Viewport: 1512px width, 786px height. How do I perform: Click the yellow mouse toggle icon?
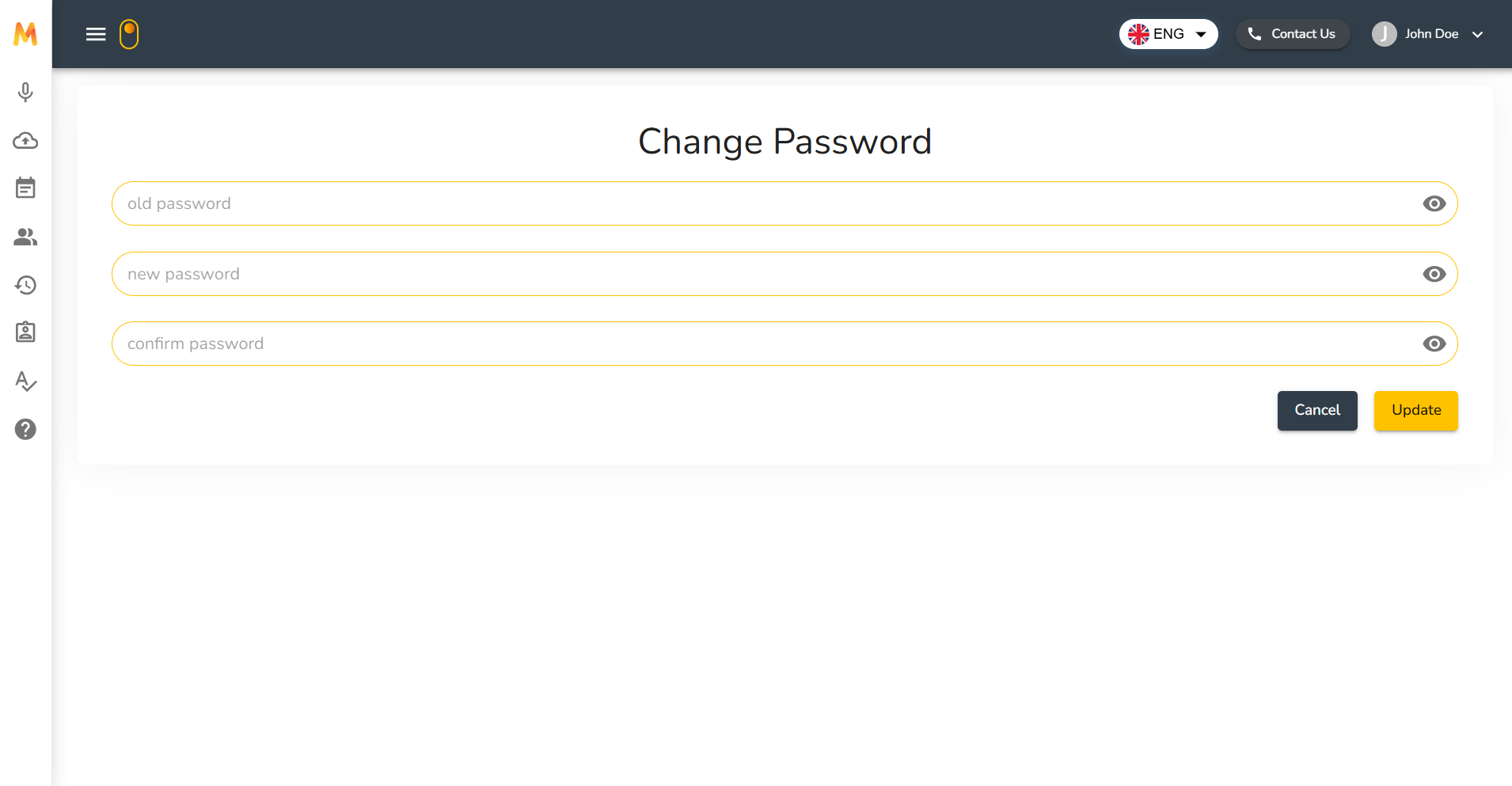click(x=129, y=34)
